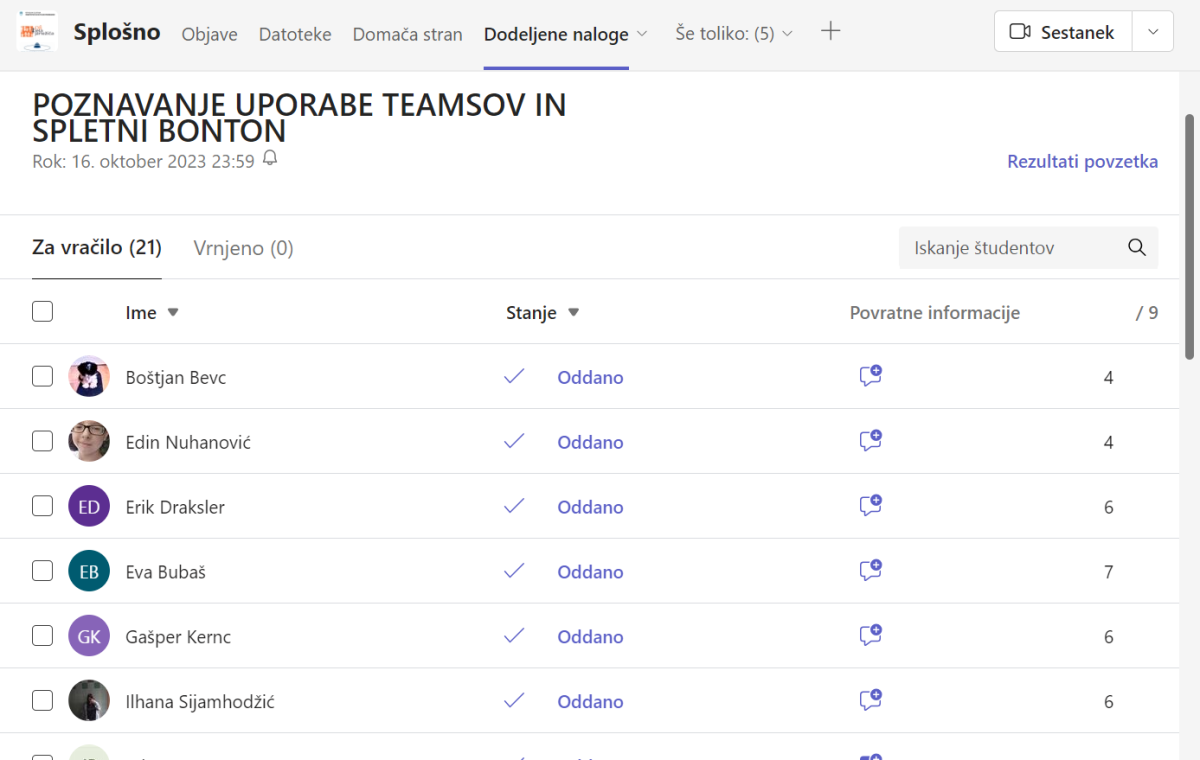Open Ilhana Sijamhodžić's avatar photo

(x=89, y=701)
